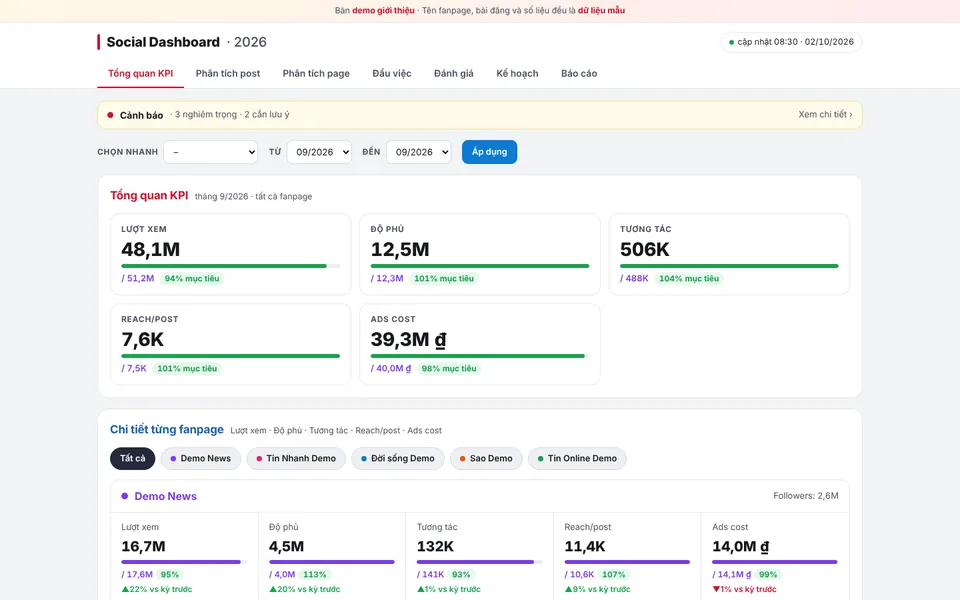Click Demo News 11,4K Reach/post value
Image resolution: width=960 pixels, height=600 pixels.
click(585, 546)
